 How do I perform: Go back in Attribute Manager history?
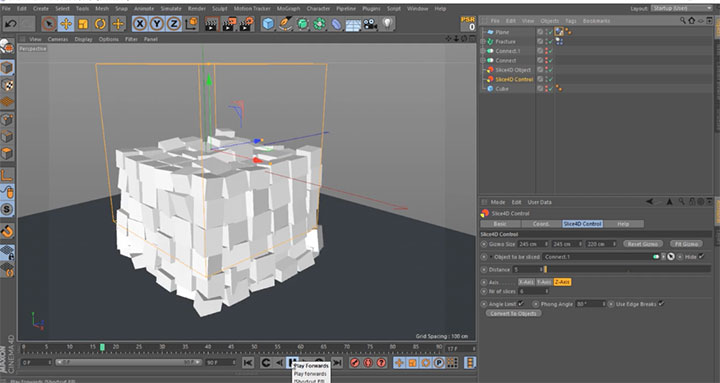[649, 202]
